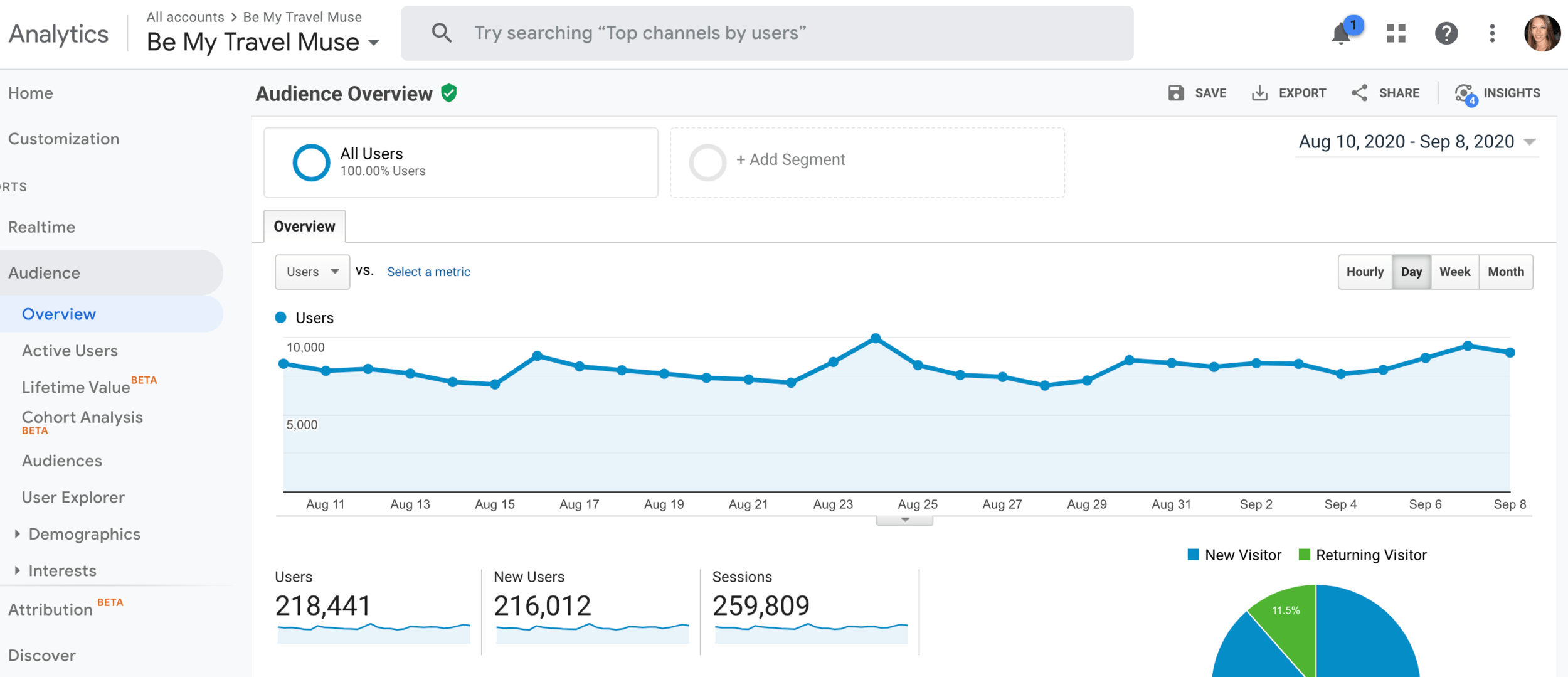Click the Sessions value 259,809
1568x677 pixels.
[761, 605]
